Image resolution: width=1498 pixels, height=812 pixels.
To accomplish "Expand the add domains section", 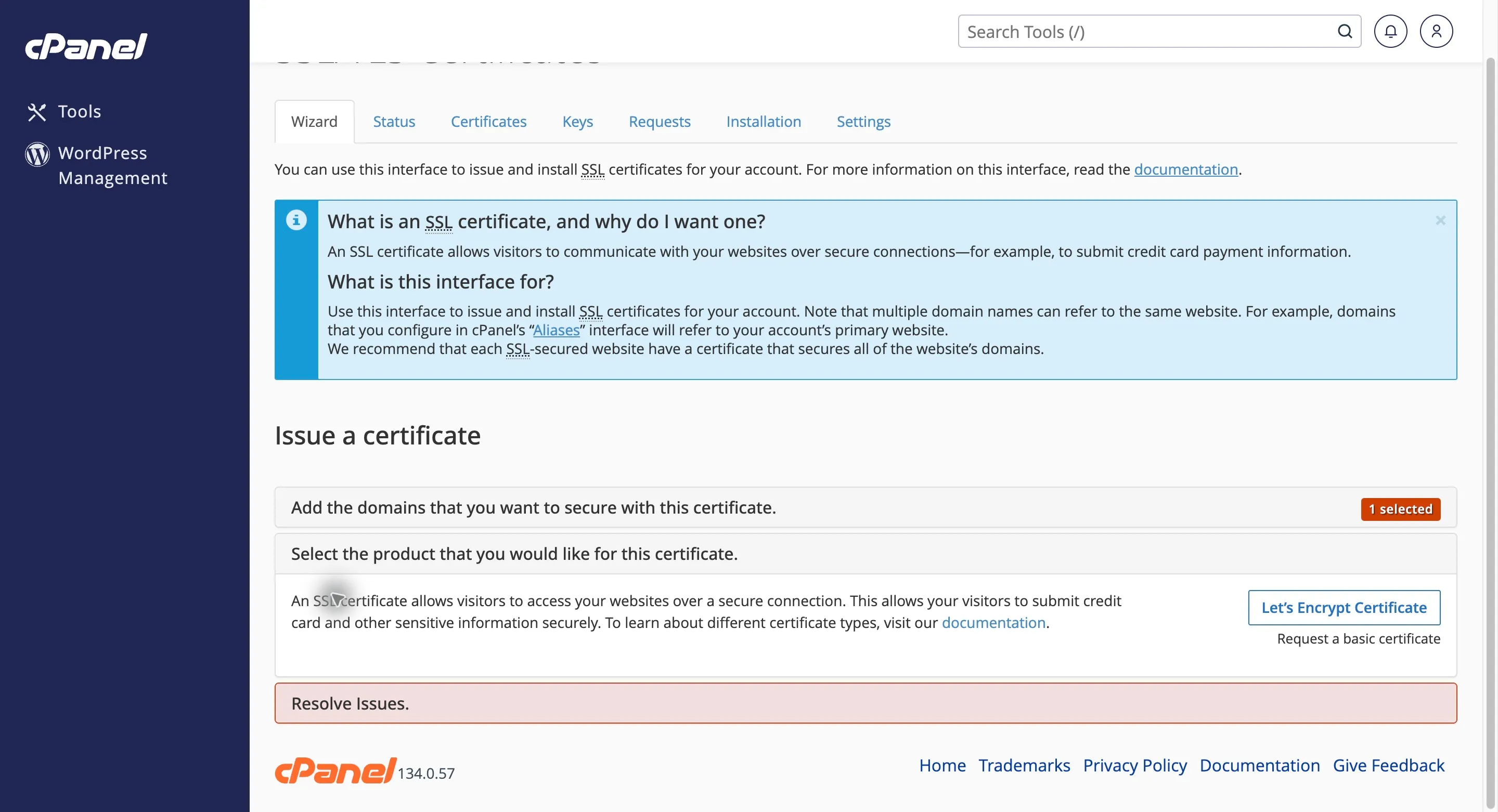I will click(x=866, y=507).
